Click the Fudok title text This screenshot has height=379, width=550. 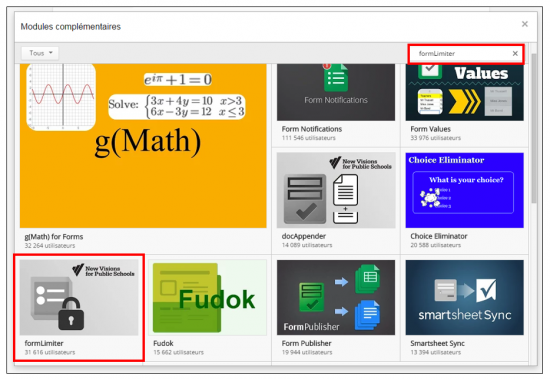tap(163, 344)
